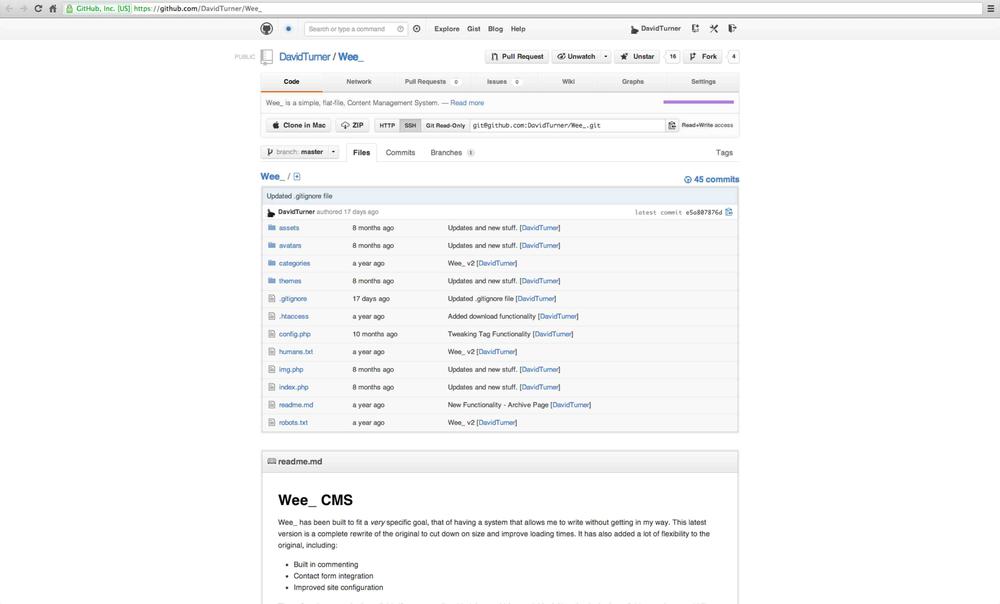Image resolution: width=1000 pixels, height=604 pixels.
Task: Click the Pull Request button
Action: 517,57
